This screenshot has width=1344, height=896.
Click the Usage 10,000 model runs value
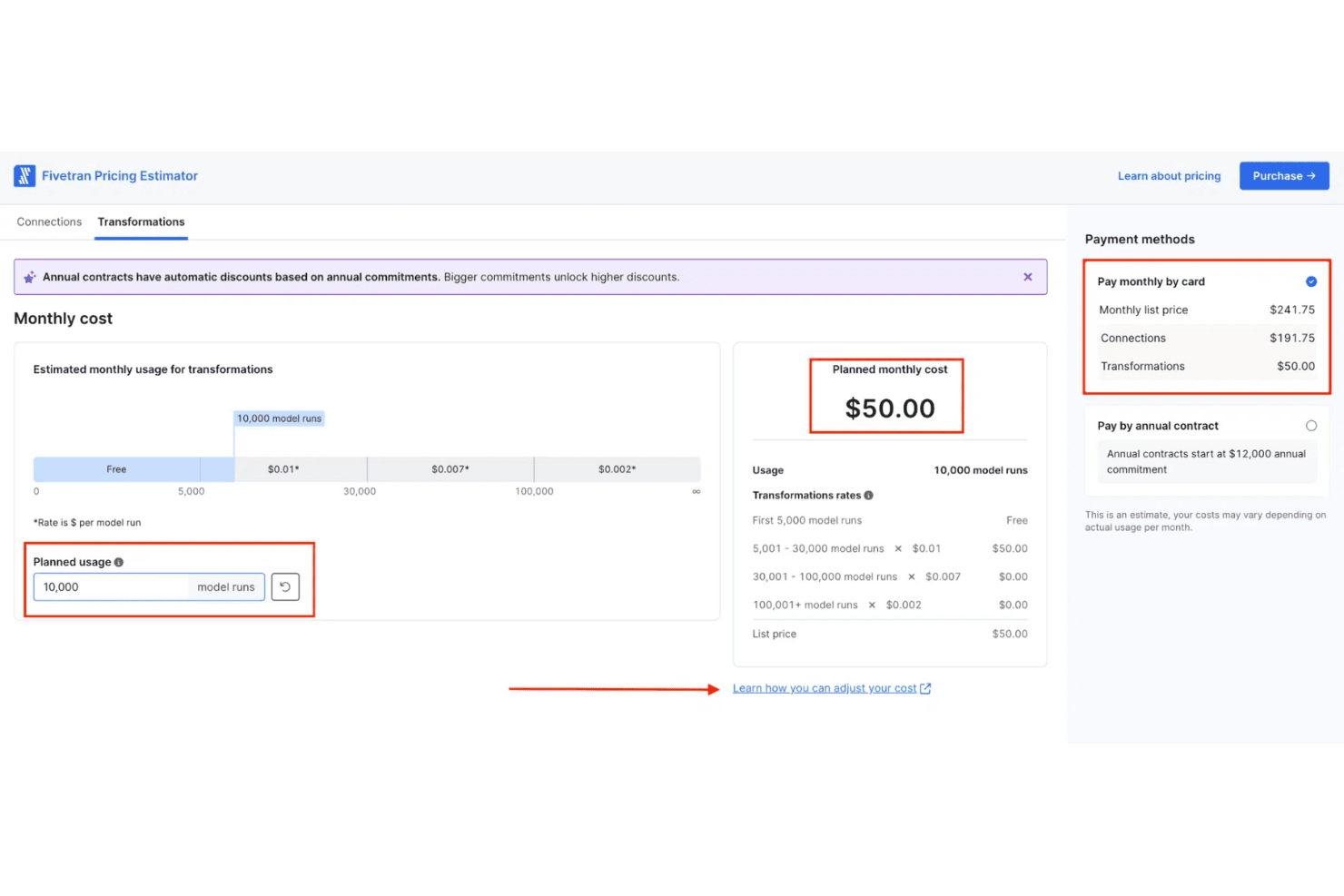click(x=981, y=470)
